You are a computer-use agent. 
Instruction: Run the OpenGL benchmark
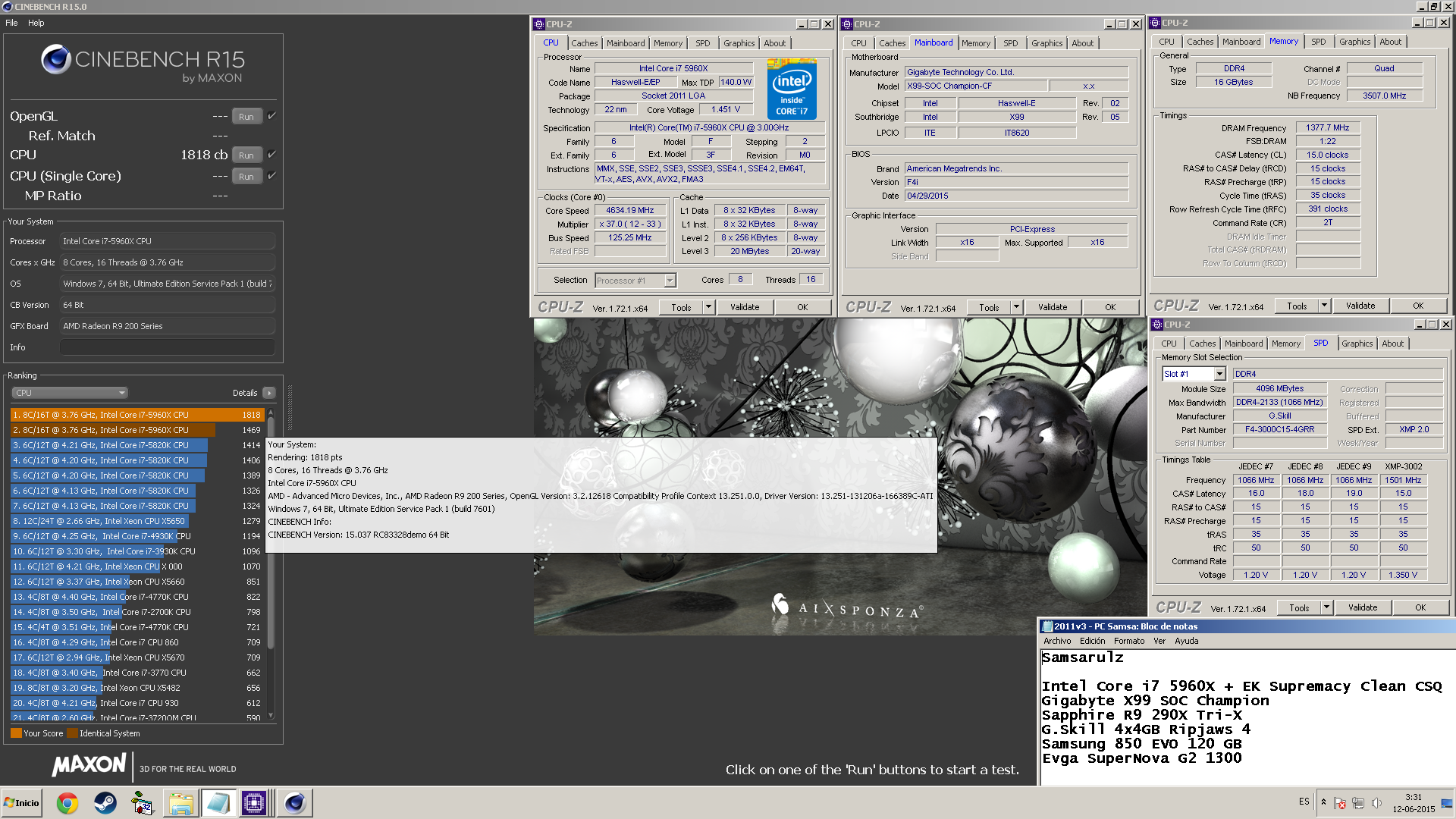(x=246, y=117)
